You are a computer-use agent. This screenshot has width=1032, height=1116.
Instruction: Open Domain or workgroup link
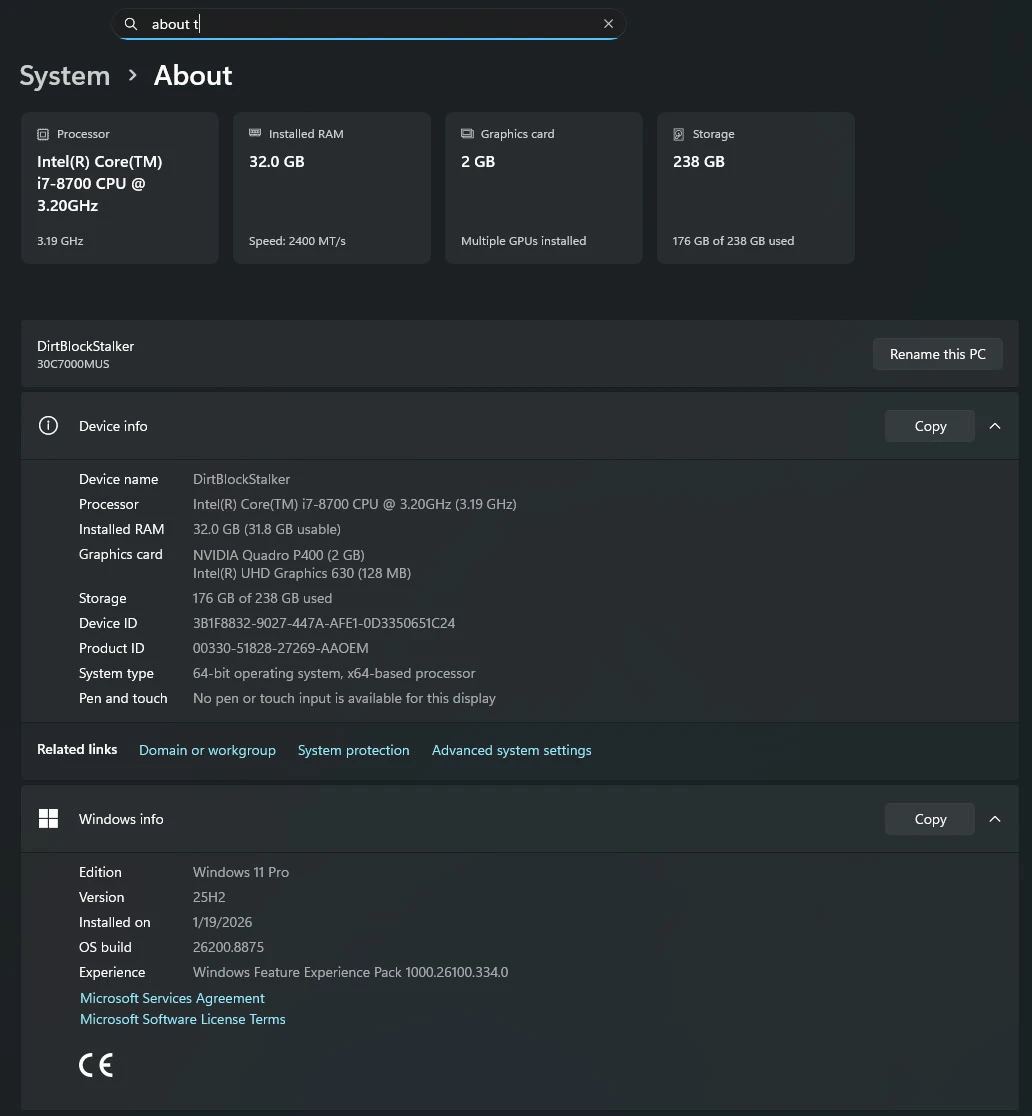[207, 750]
